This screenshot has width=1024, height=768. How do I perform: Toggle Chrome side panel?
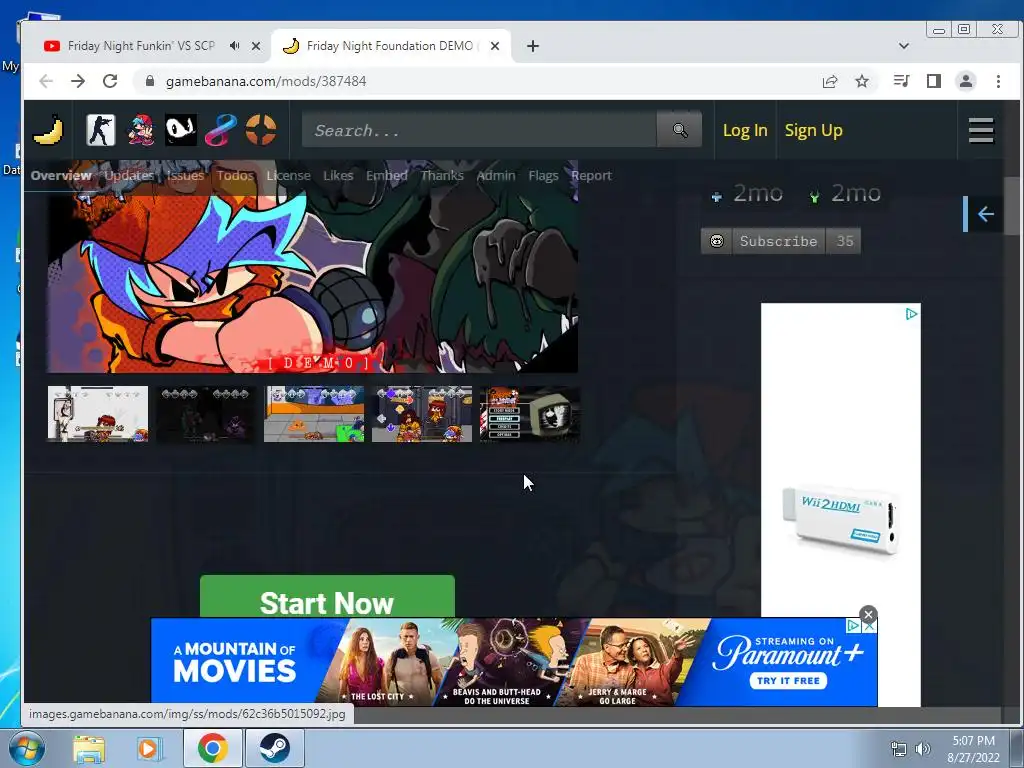934,81
